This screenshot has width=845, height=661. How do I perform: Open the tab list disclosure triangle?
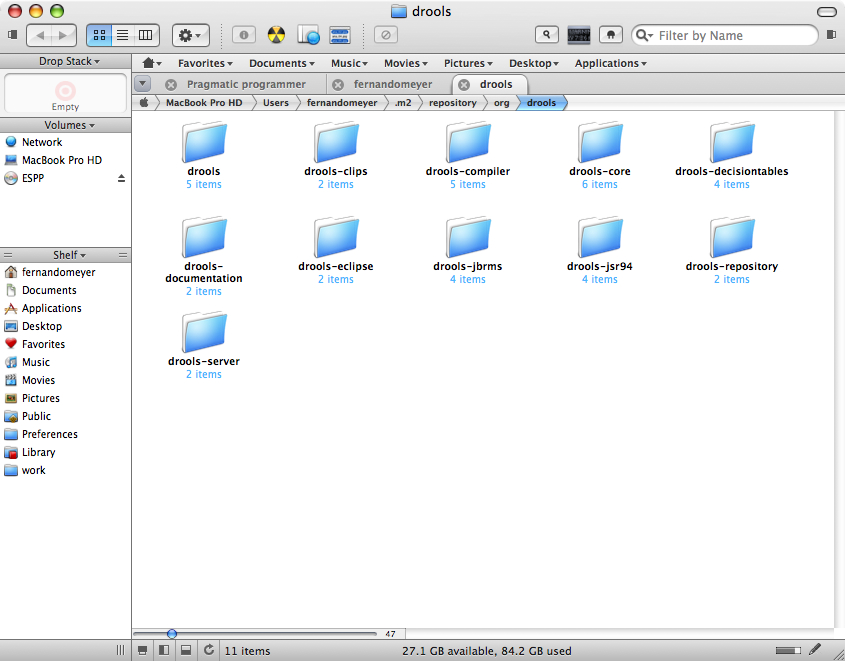142,84
